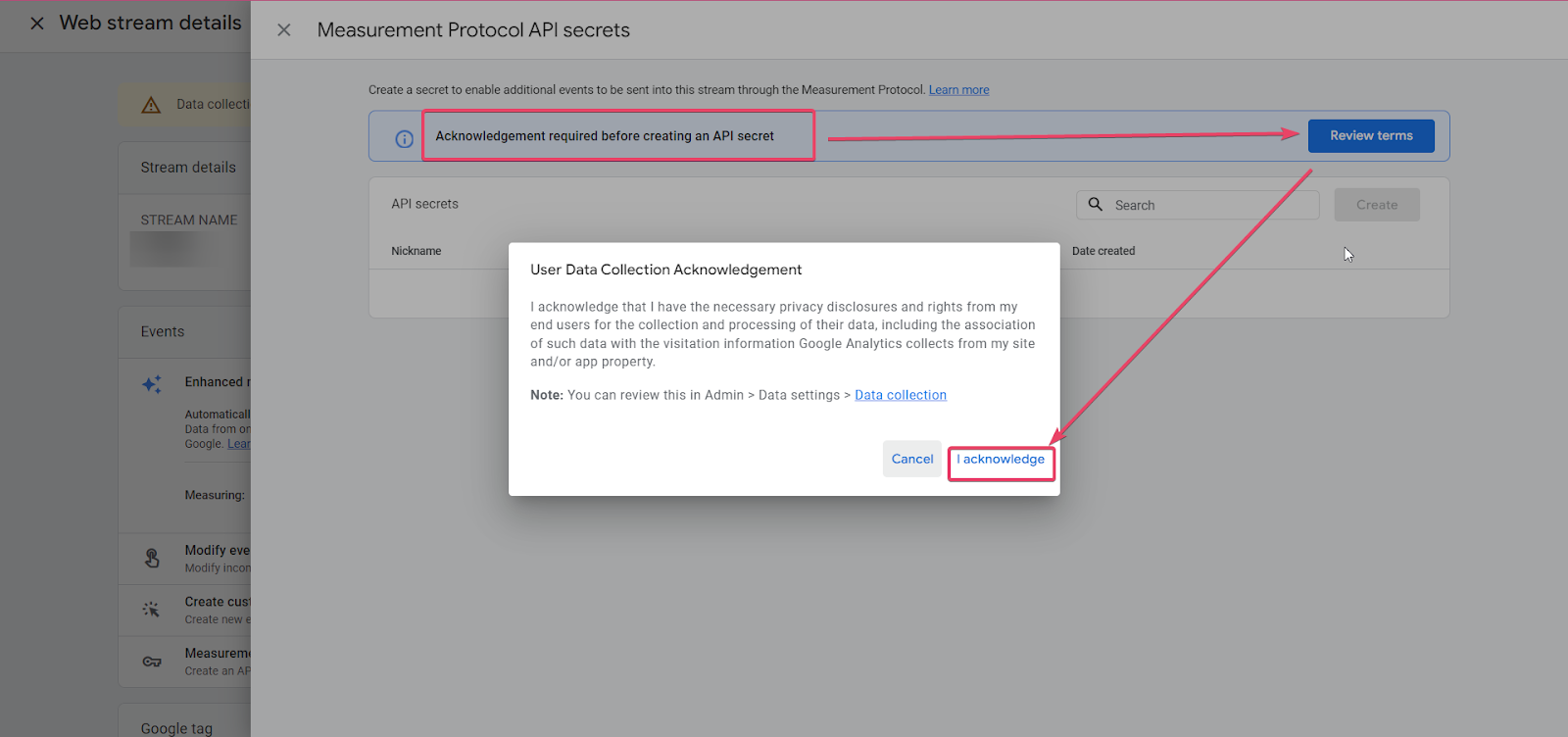This screenshot has height=737, width=1568.
Task: Open the Google tag section
Action: (176, 727)
